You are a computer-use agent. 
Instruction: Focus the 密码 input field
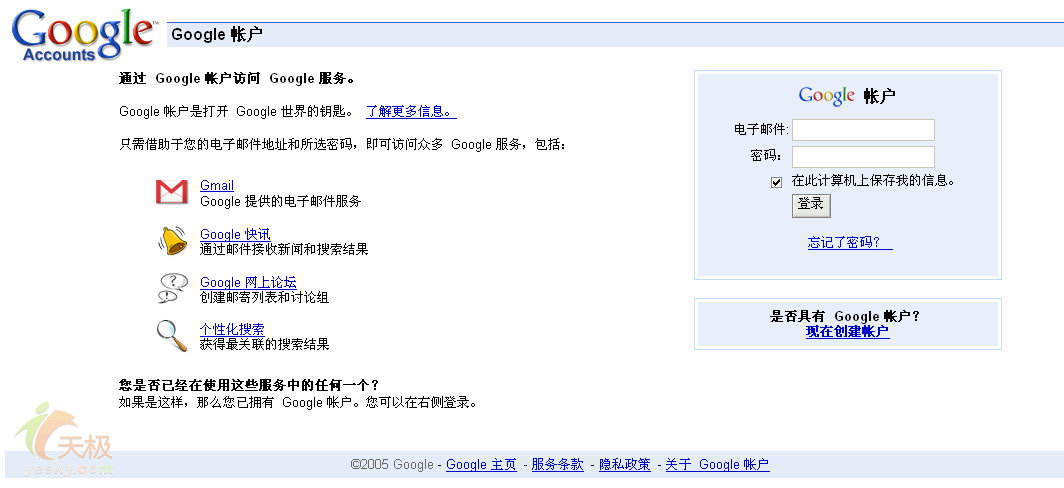[x=863, y=157]
